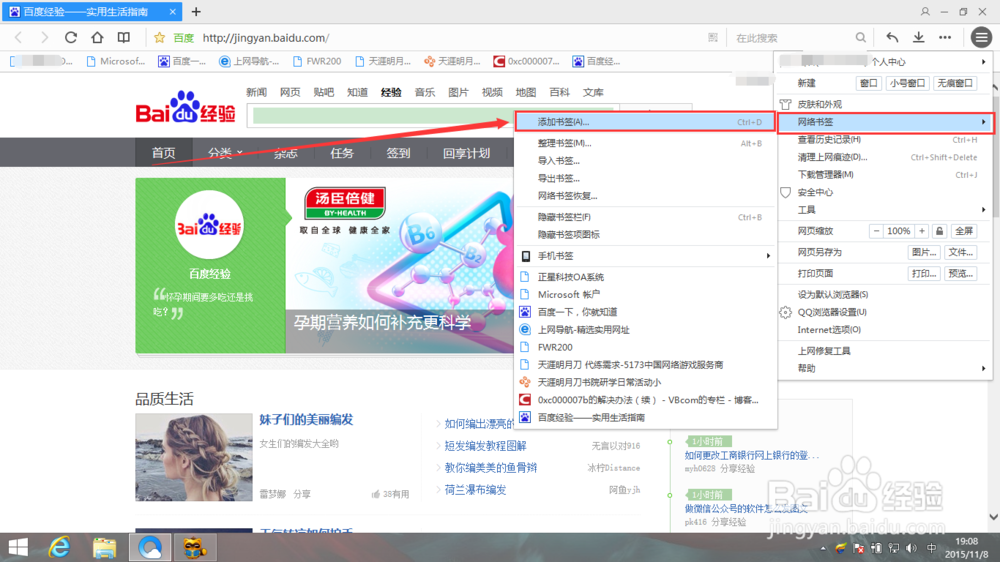This screenshot has height=562, width=1000.
Task: Click the QQ Browser taskbar icon
Action: 150,547
